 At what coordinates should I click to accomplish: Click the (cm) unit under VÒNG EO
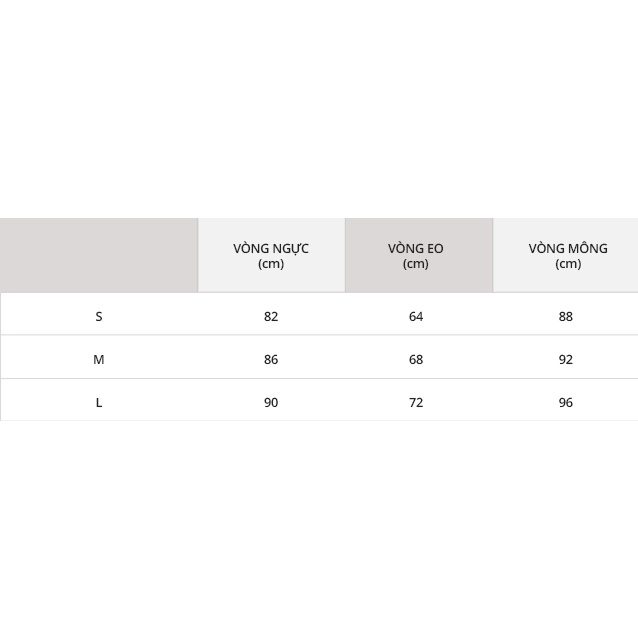[x=416, y=264]
